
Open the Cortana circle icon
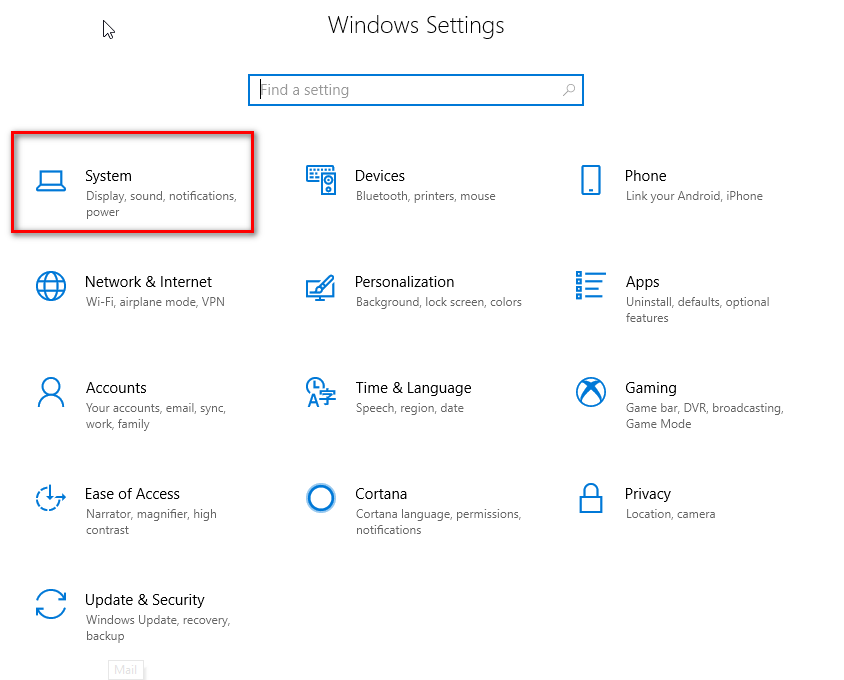320,498
